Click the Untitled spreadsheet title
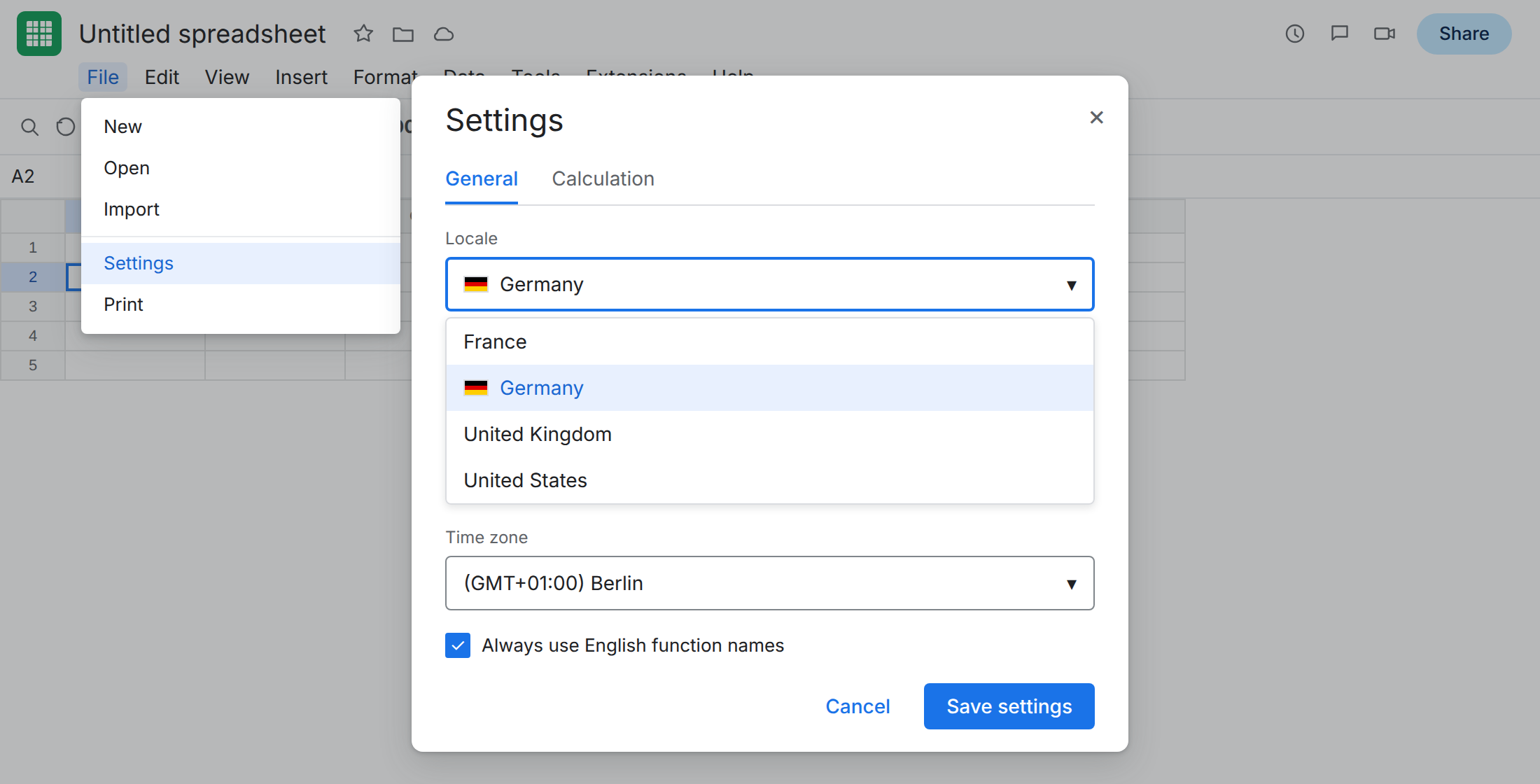 202,34
